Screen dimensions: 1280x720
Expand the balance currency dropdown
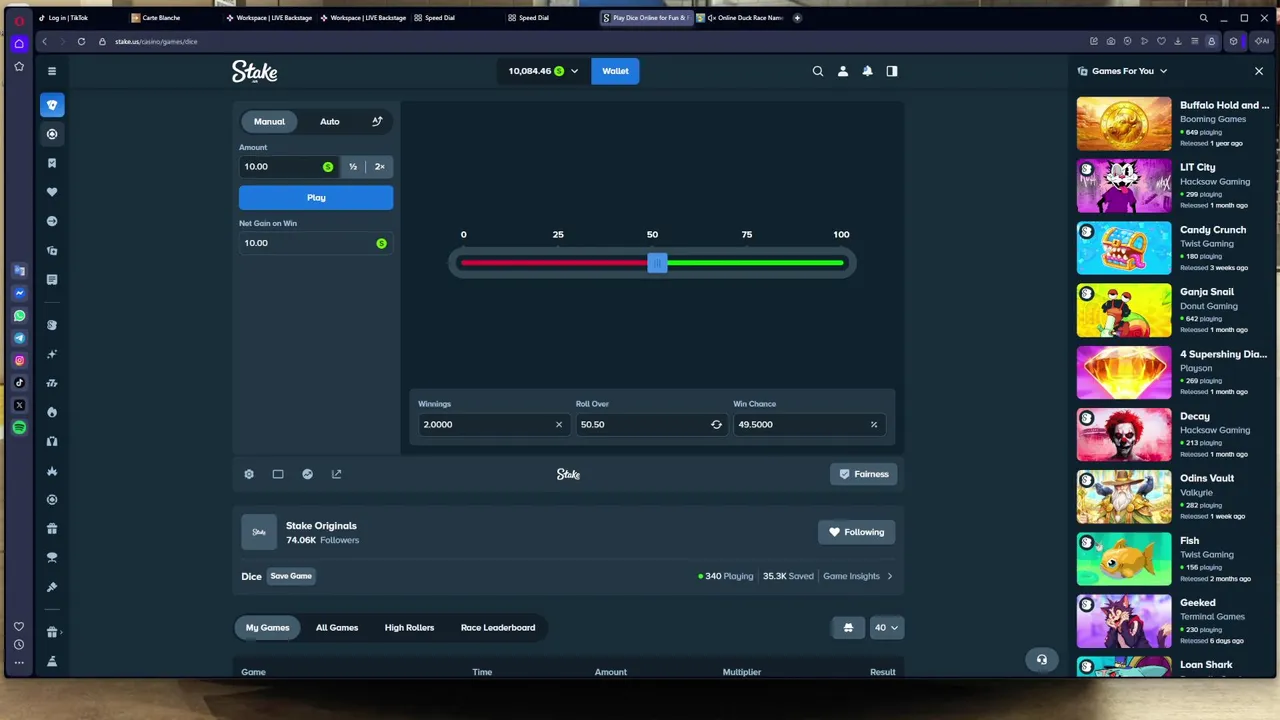pos(574,71)
